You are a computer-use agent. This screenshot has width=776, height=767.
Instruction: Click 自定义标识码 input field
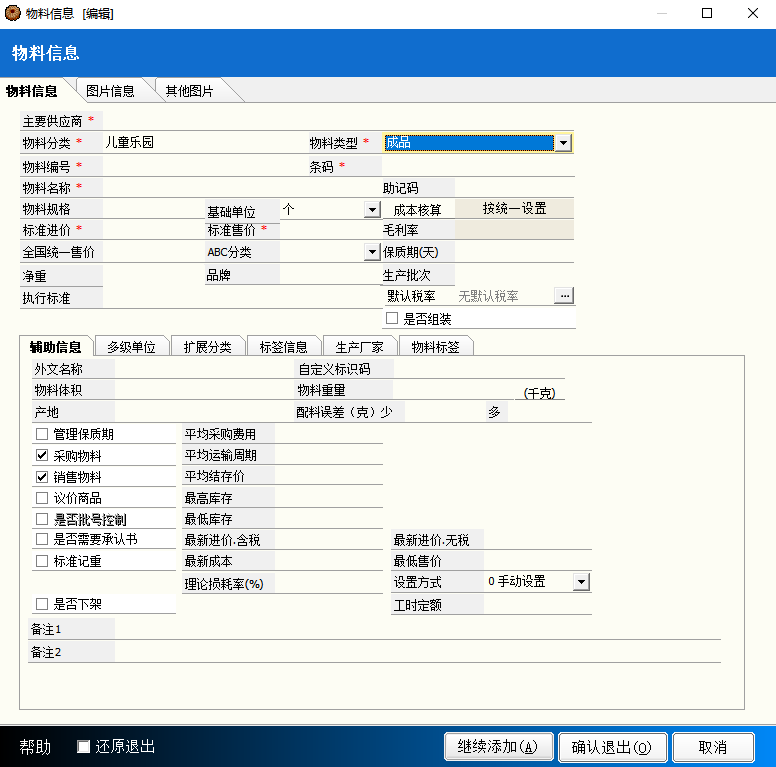(479, 369)
